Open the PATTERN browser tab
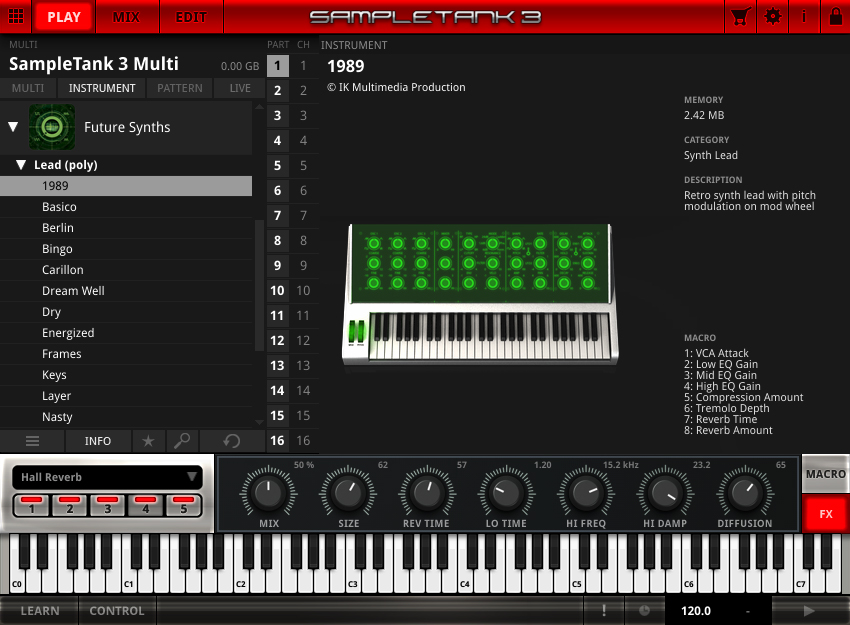Viewport: 850px width, 625px height. [180, 88]
